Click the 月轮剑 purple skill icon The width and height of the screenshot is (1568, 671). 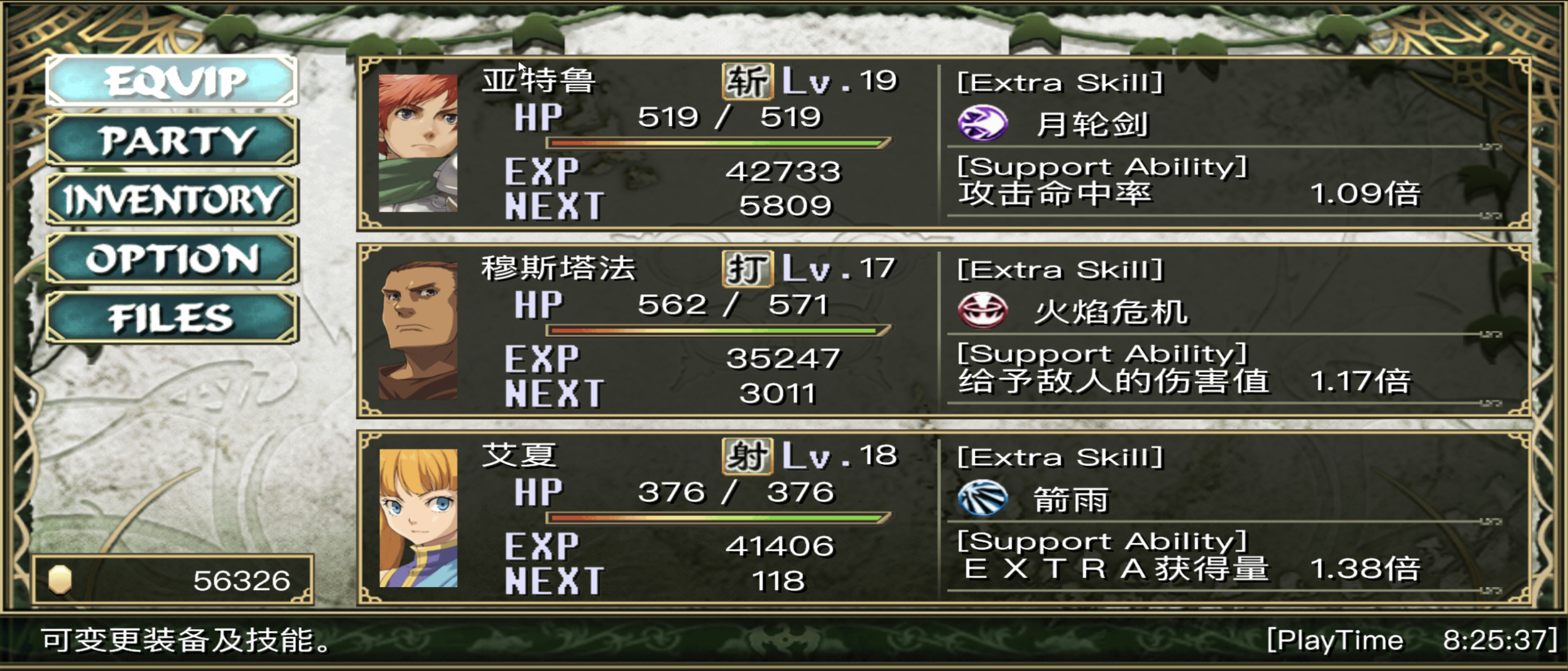click(982, 123)
